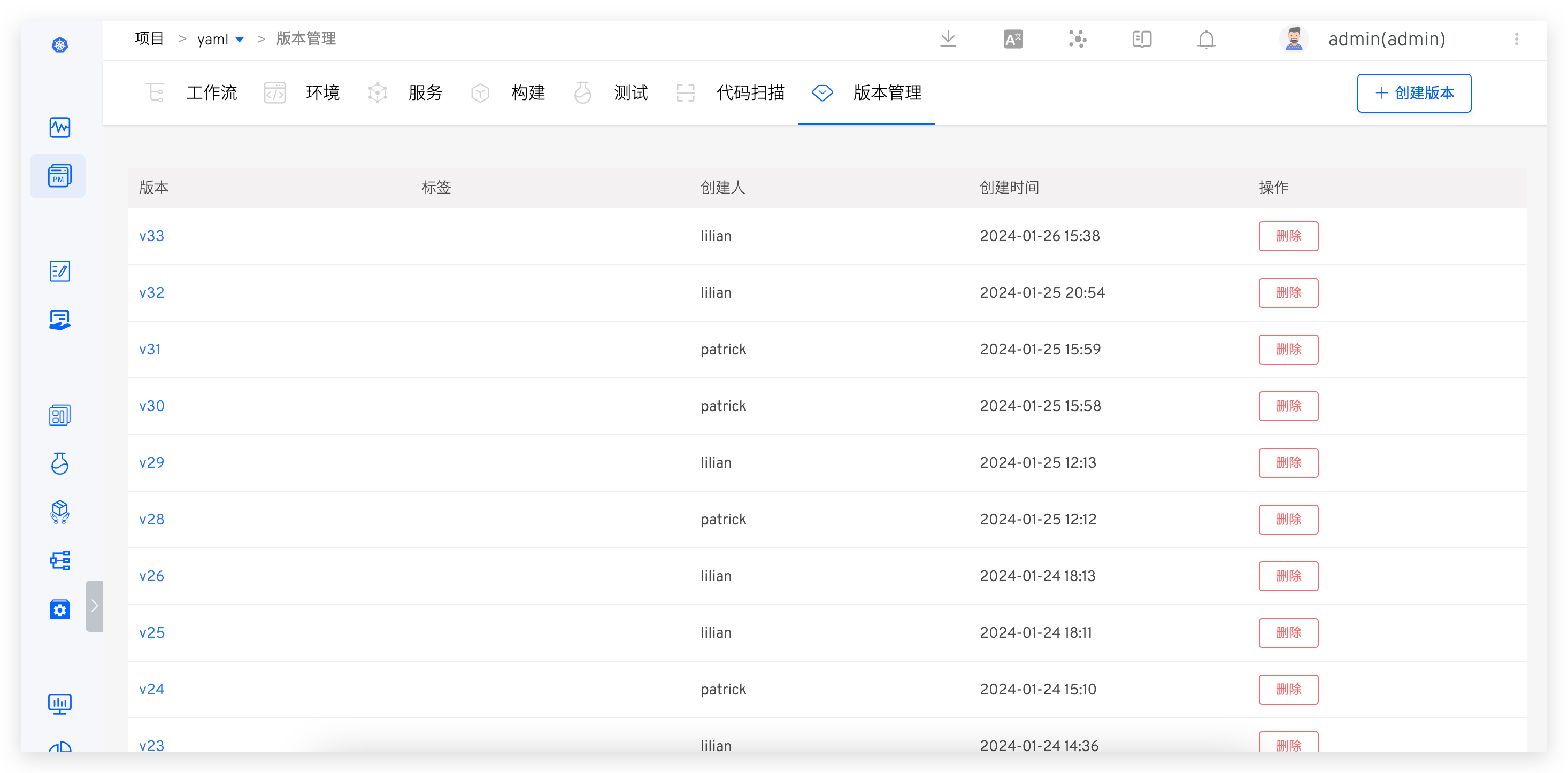Open the notification bell icon
Image resolution: width=1568 pixels, height=773 pixels.
tap(1206, 39)
